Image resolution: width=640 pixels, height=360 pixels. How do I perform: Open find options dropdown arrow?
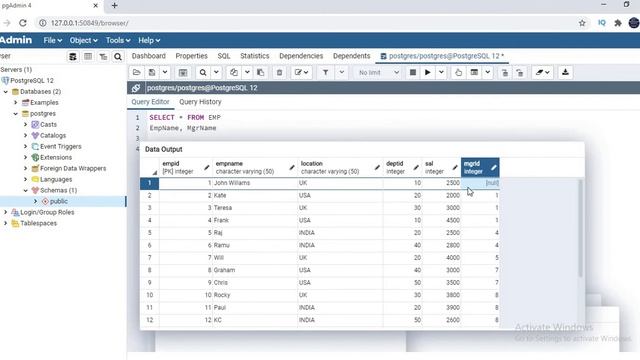(x=216, y=73)
